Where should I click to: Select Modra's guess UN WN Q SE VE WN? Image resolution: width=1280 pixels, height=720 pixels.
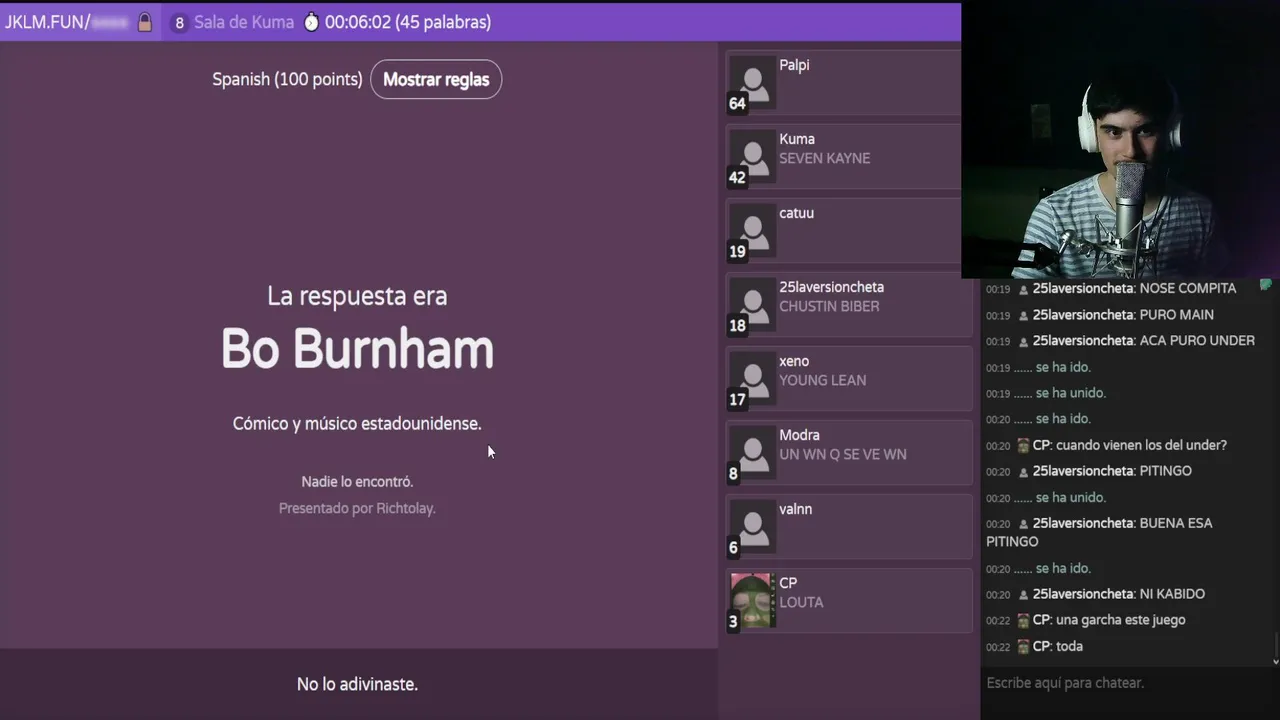coord(843,454)
